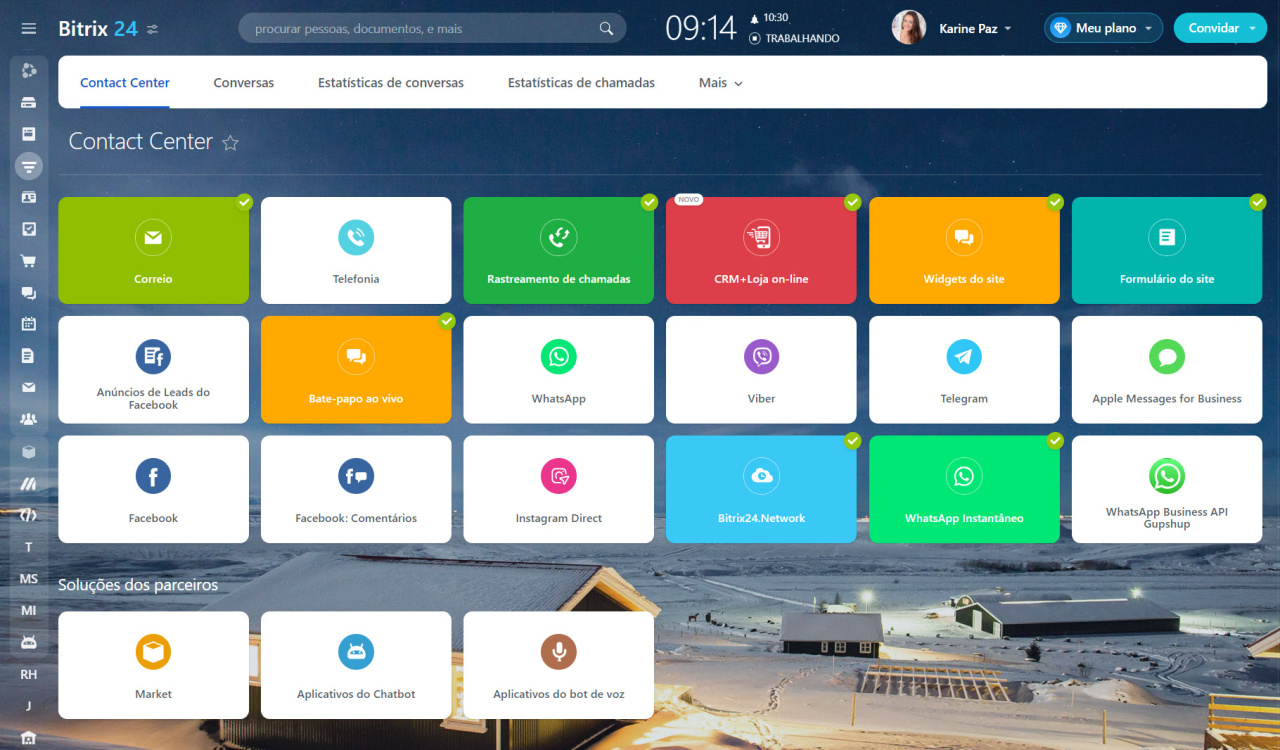The height and width of the screenshot is (750, 1280).
Task: Open sidebar item labeled MI
Action: pos(29,610)
